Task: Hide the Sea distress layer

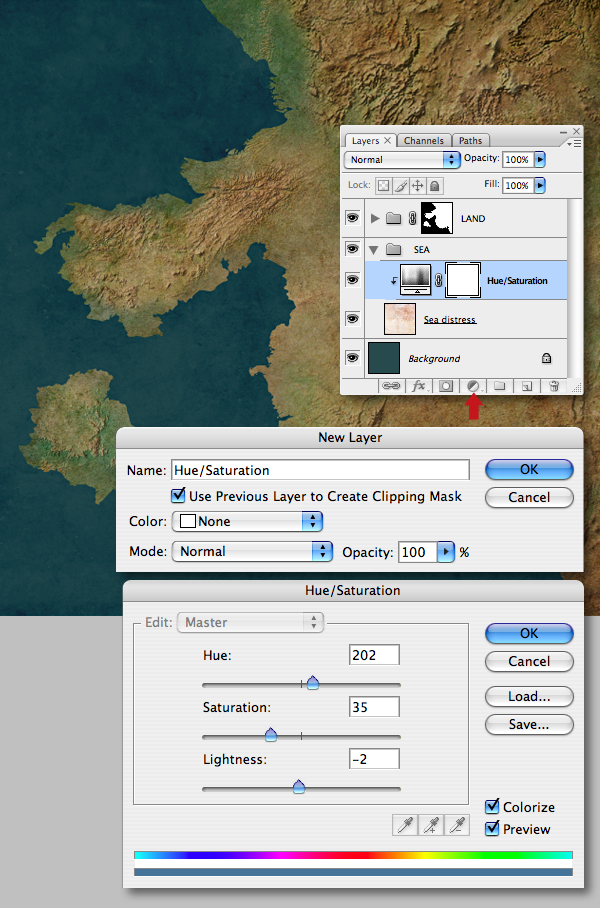Action: (352, 318)
